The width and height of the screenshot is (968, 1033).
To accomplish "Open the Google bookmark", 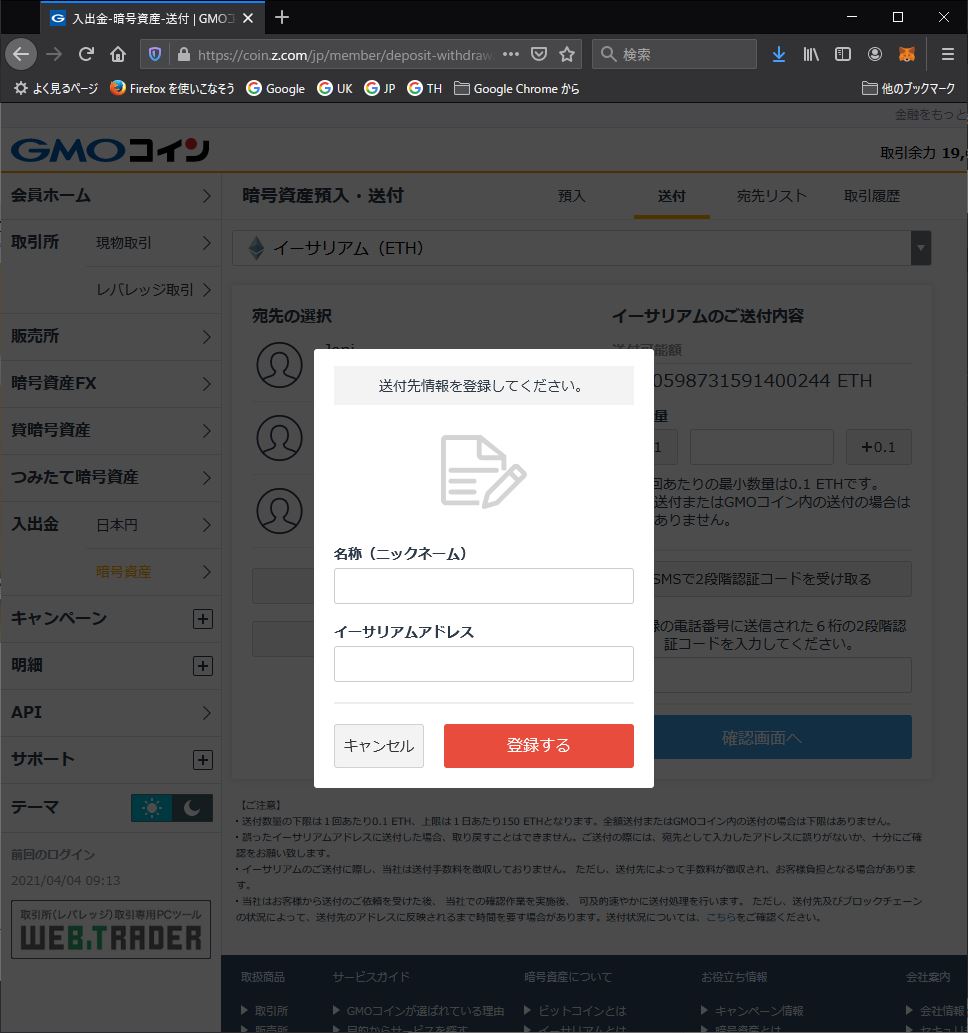I will point(275,88).
